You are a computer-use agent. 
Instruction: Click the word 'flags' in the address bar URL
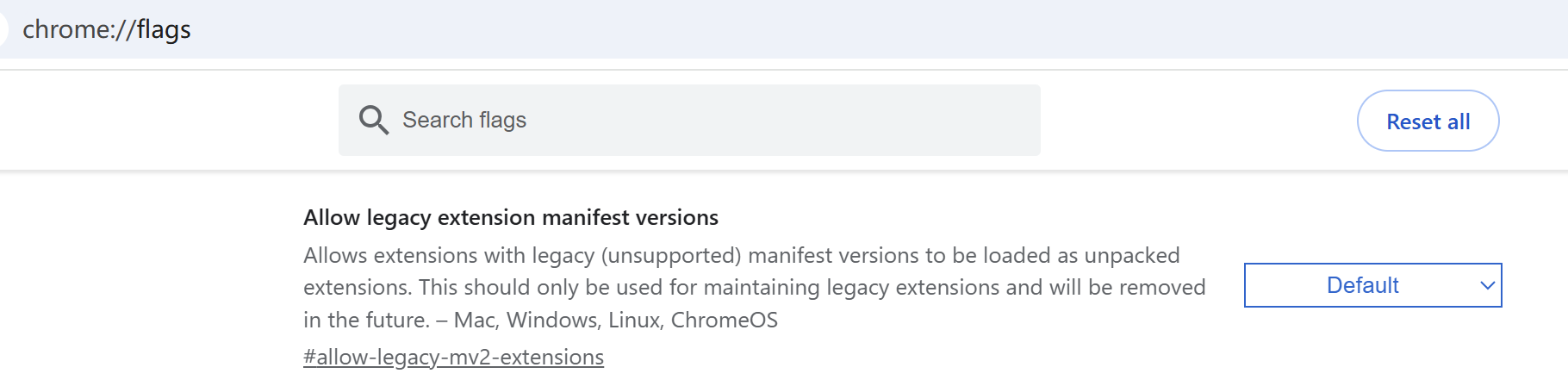pyautogui.click(x=164, y=29)
